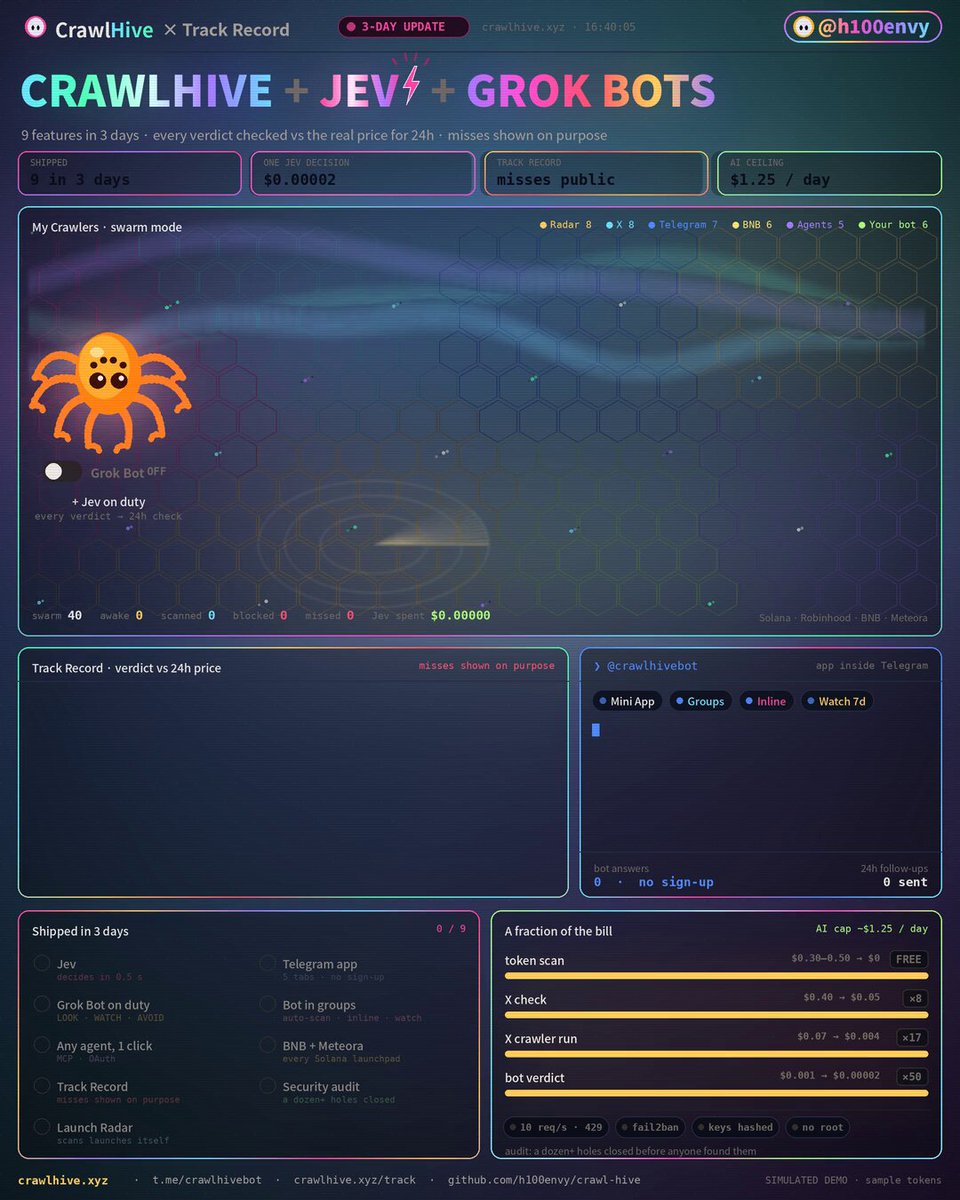The image size is (960, 1200).
Task: Toggle the Grok Bot switch on
Action: [63, 472]
